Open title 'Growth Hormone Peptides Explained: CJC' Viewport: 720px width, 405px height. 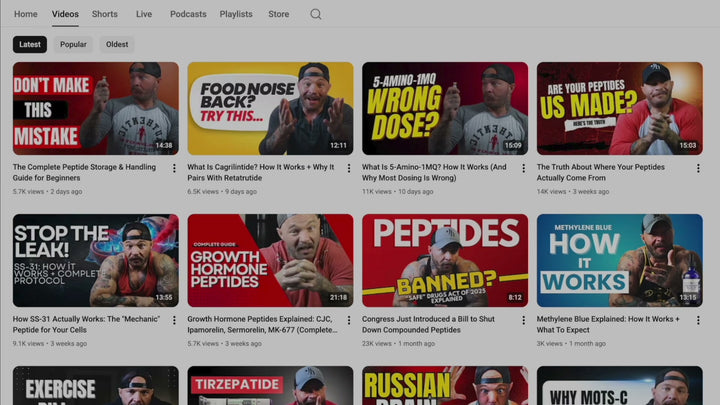point(262,324)
